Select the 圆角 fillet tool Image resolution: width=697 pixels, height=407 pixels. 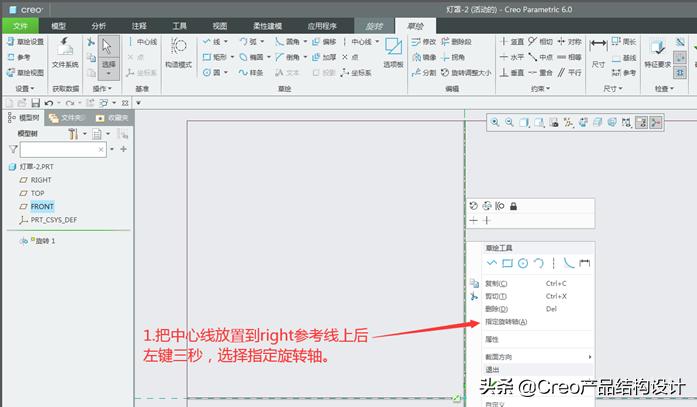pyautogui.click(x=287, y=42)
